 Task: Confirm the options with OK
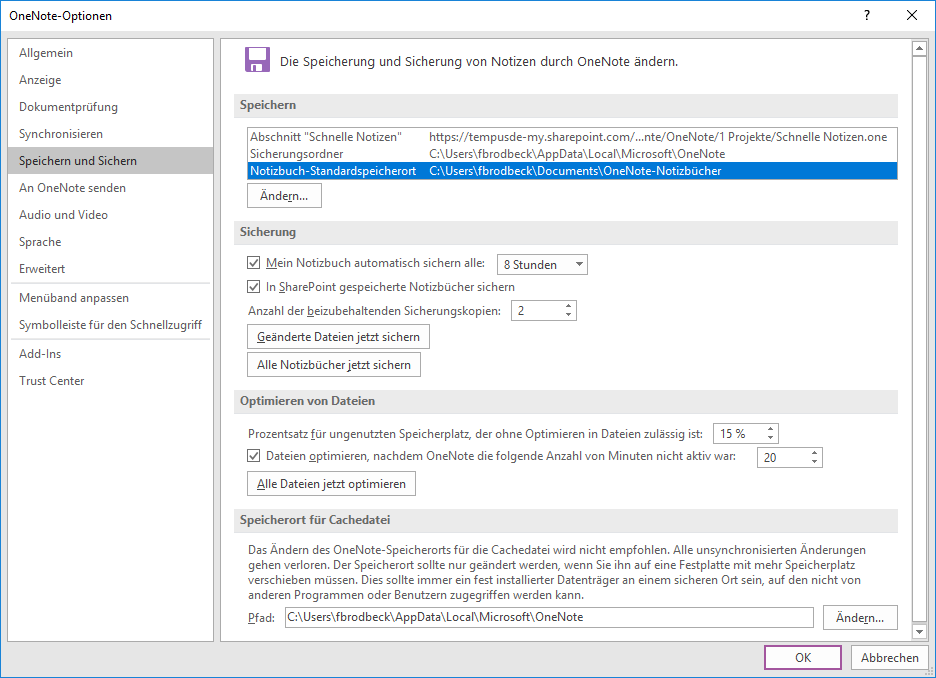pyautogui.click(x=803, y=657)
